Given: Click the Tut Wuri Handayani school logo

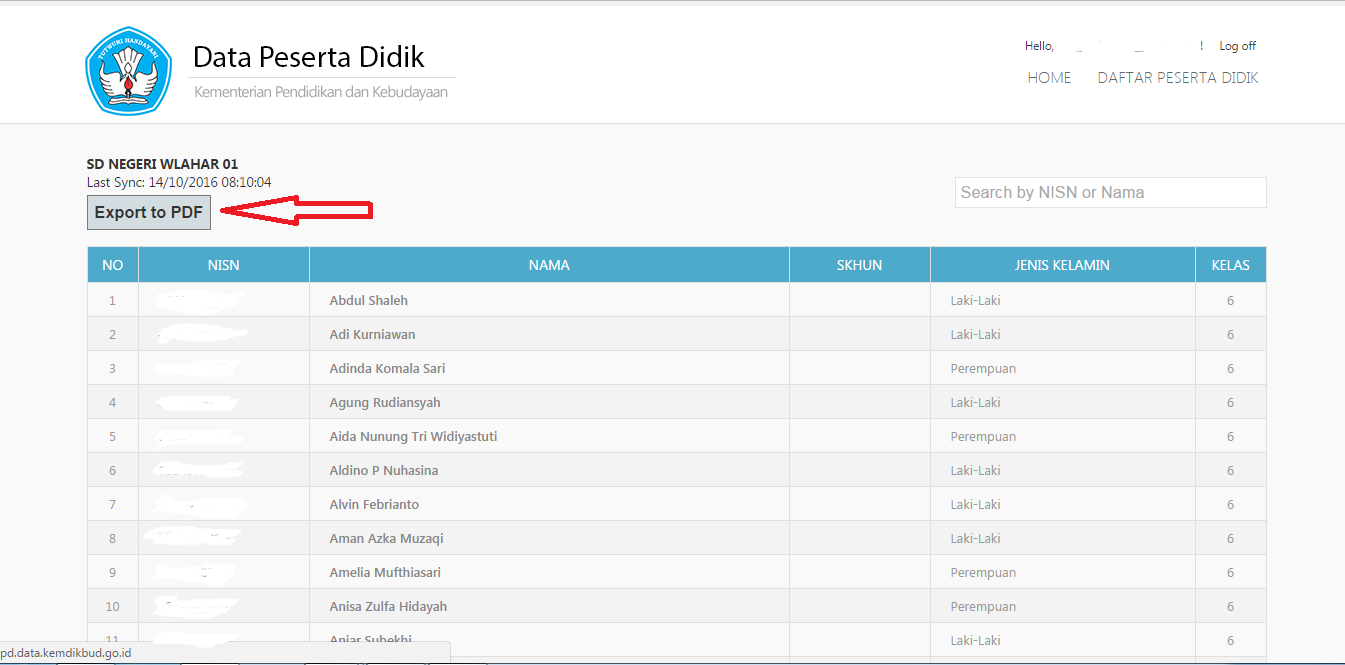Looking at the screenshot, I should [x=128, y=70].
